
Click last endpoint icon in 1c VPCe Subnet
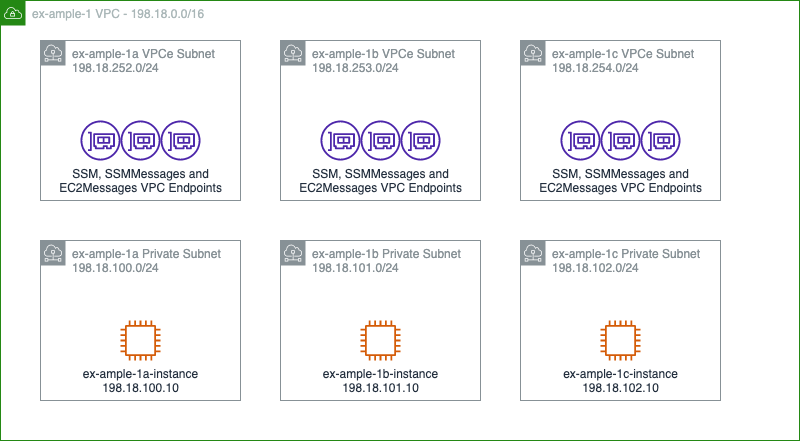[x=661, y=140]
